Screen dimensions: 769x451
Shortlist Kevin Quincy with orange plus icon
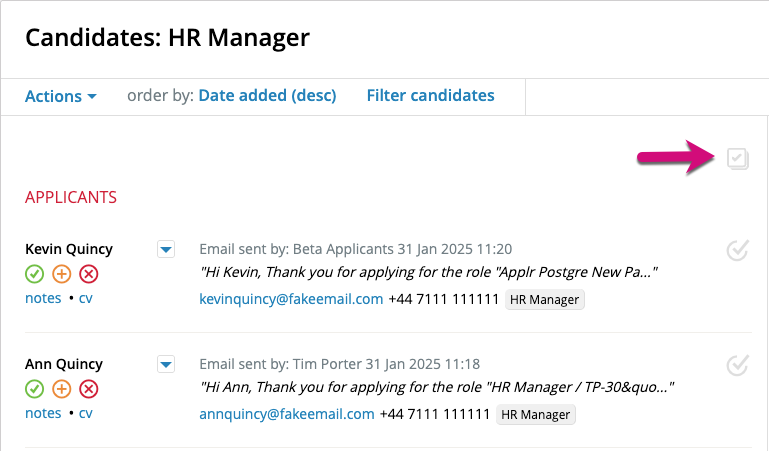coord(62,274)
